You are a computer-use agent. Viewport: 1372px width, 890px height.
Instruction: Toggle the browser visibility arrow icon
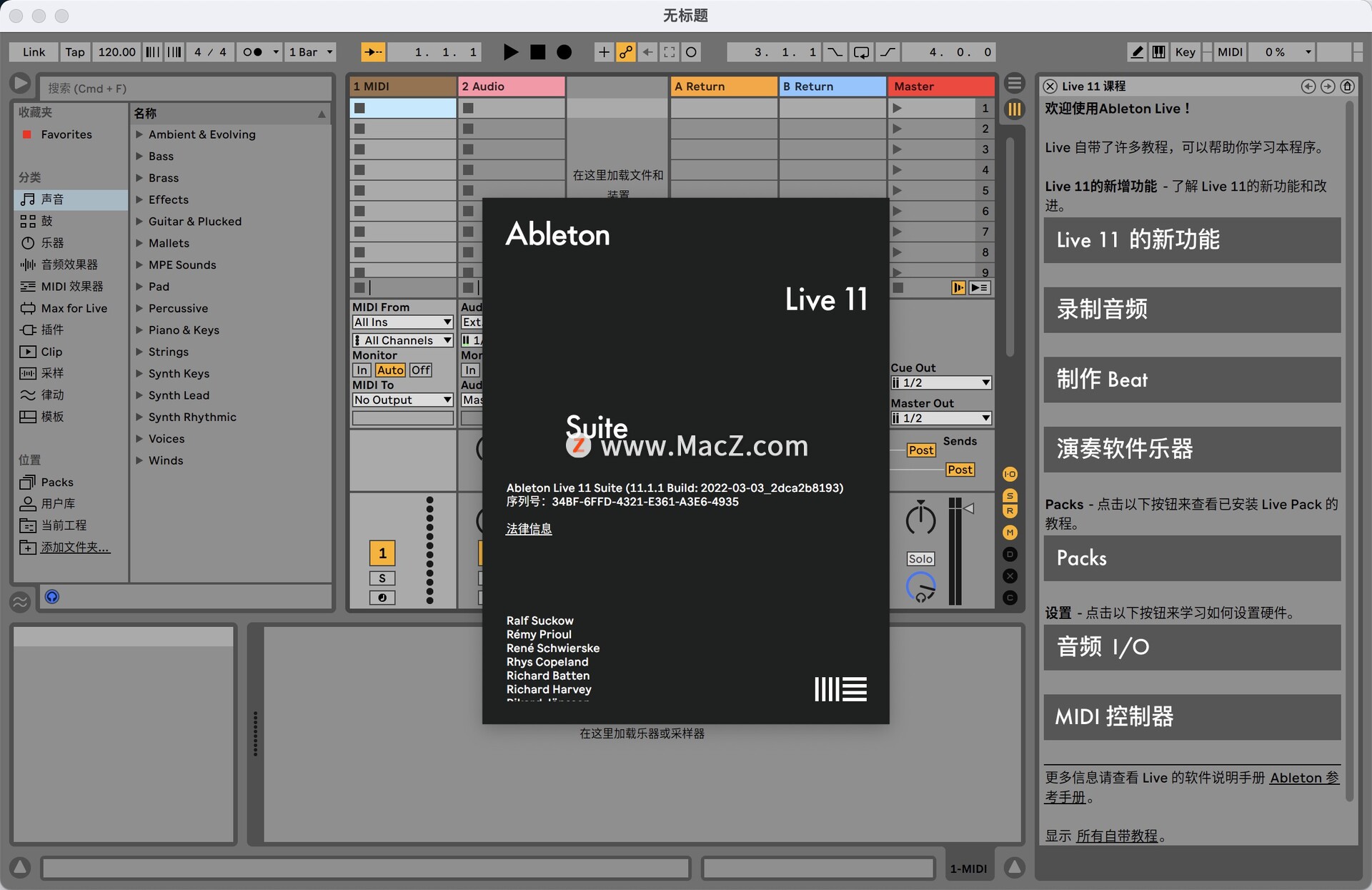pyautogui.click(x=21, y=84)
